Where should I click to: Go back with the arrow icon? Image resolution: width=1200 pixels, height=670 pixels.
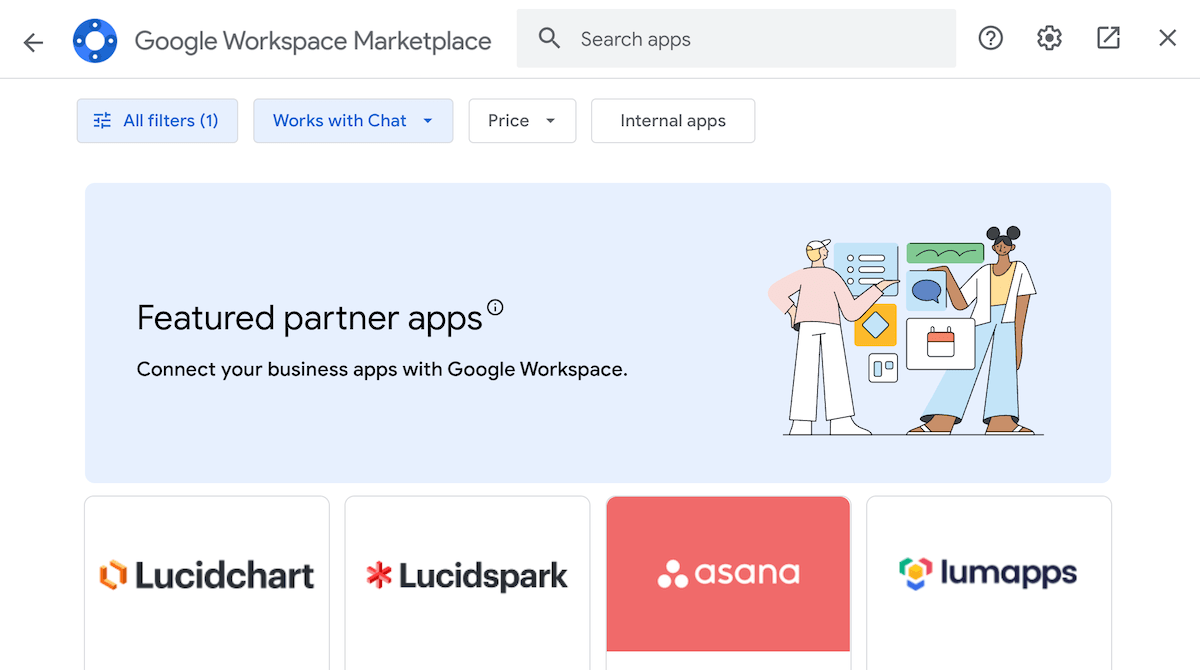[x=34, y=42]
